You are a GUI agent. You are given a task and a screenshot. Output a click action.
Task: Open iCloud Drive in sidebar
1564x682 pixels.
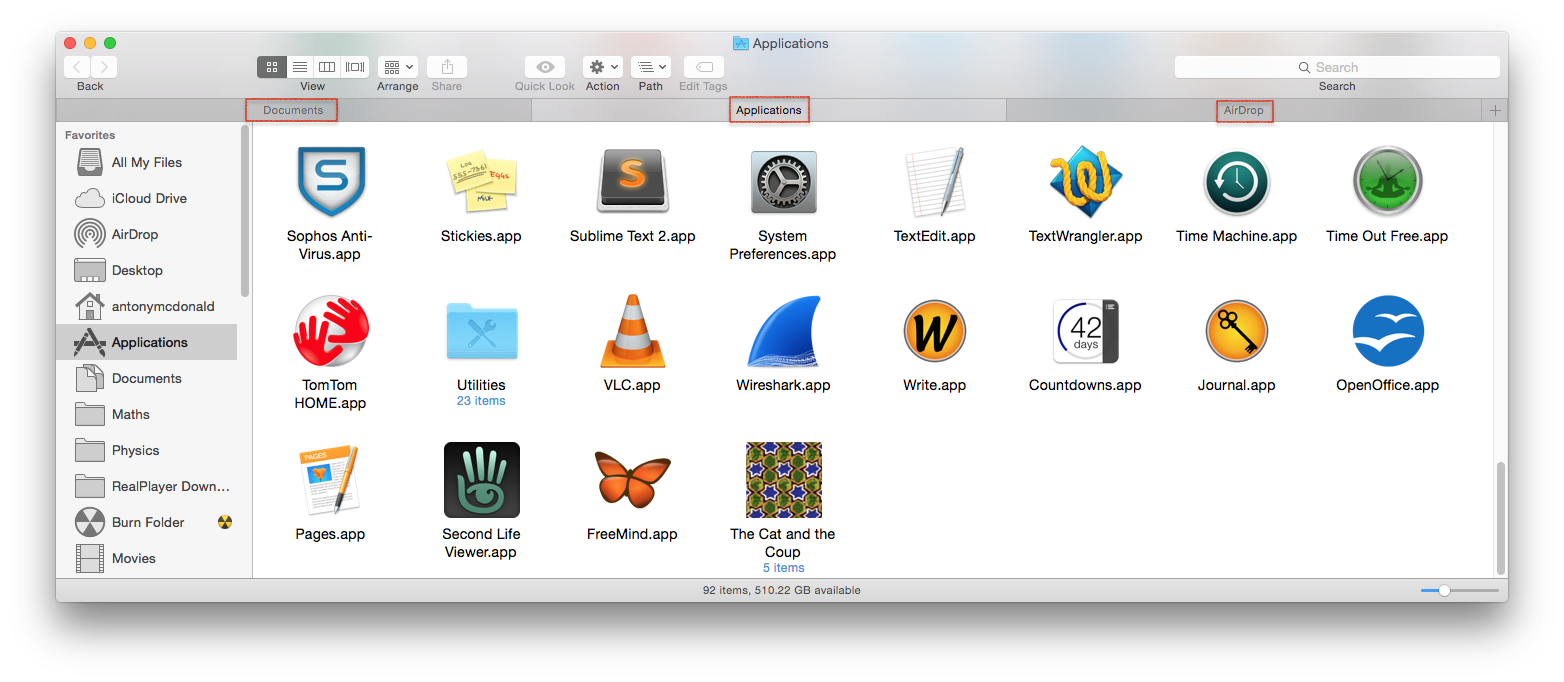(147, 198)
